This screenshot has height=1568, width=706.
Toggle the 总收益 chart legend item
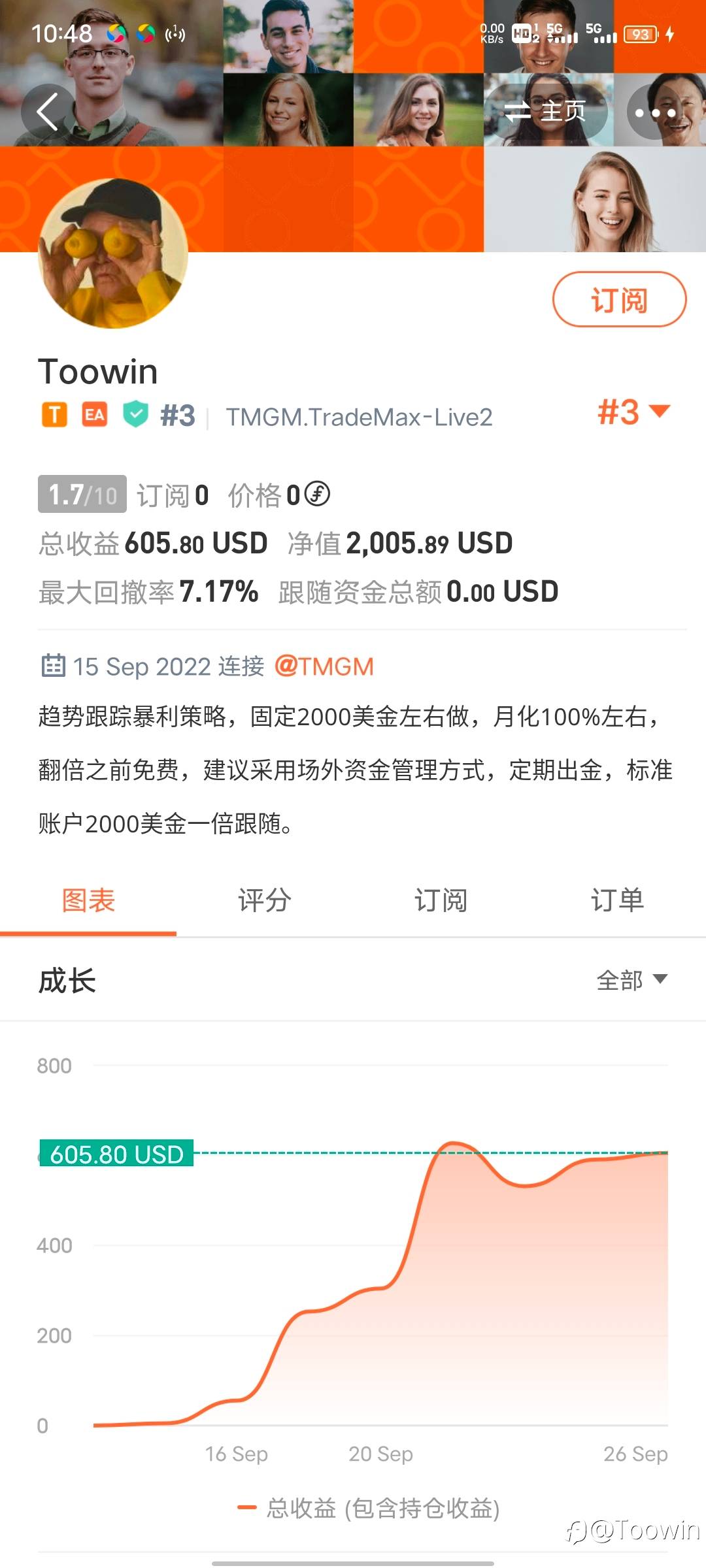369,1509
